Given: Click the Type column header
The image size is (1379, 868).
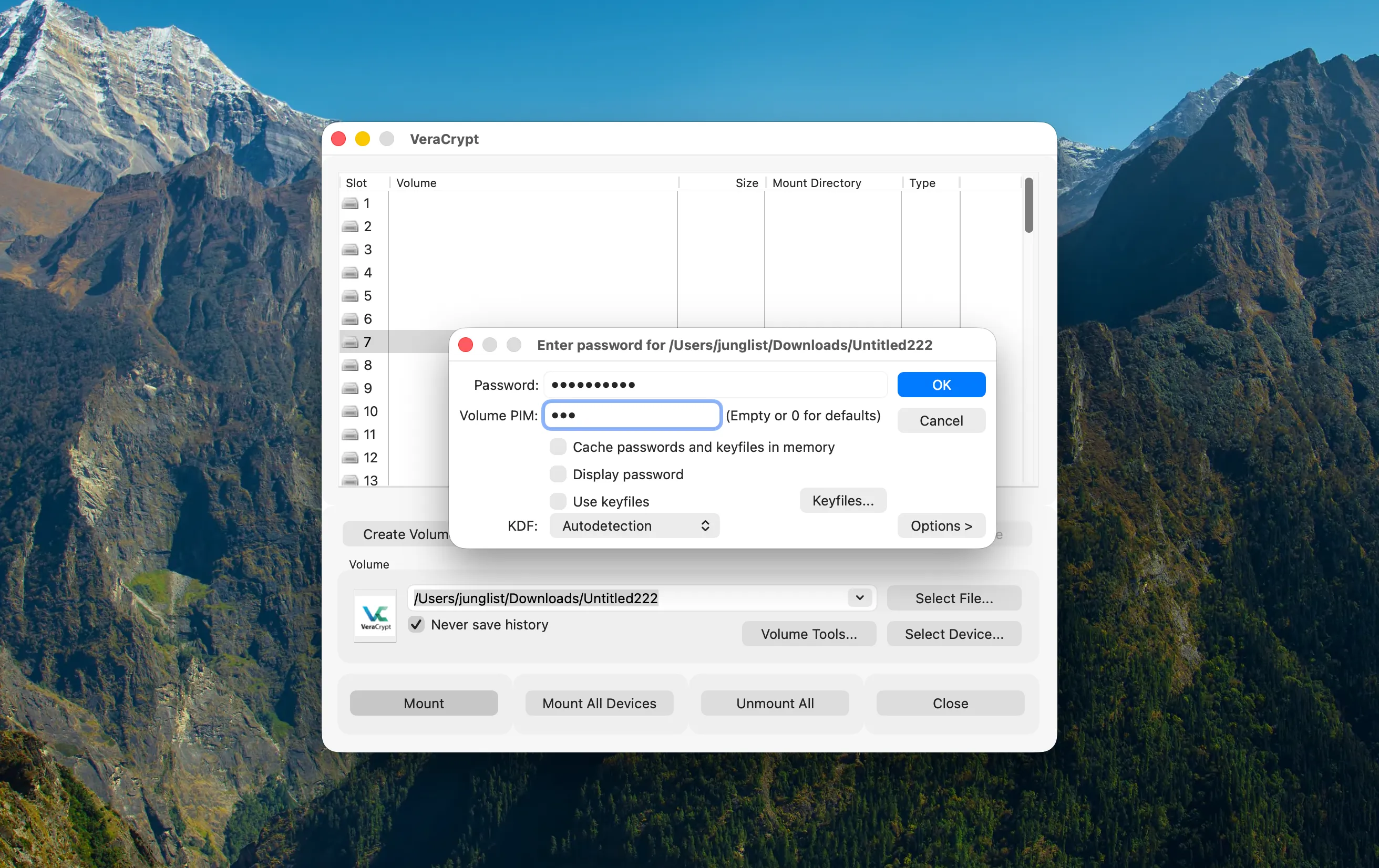Looking at the screenshot, I should pyautogui.click(x=931, y=183).
